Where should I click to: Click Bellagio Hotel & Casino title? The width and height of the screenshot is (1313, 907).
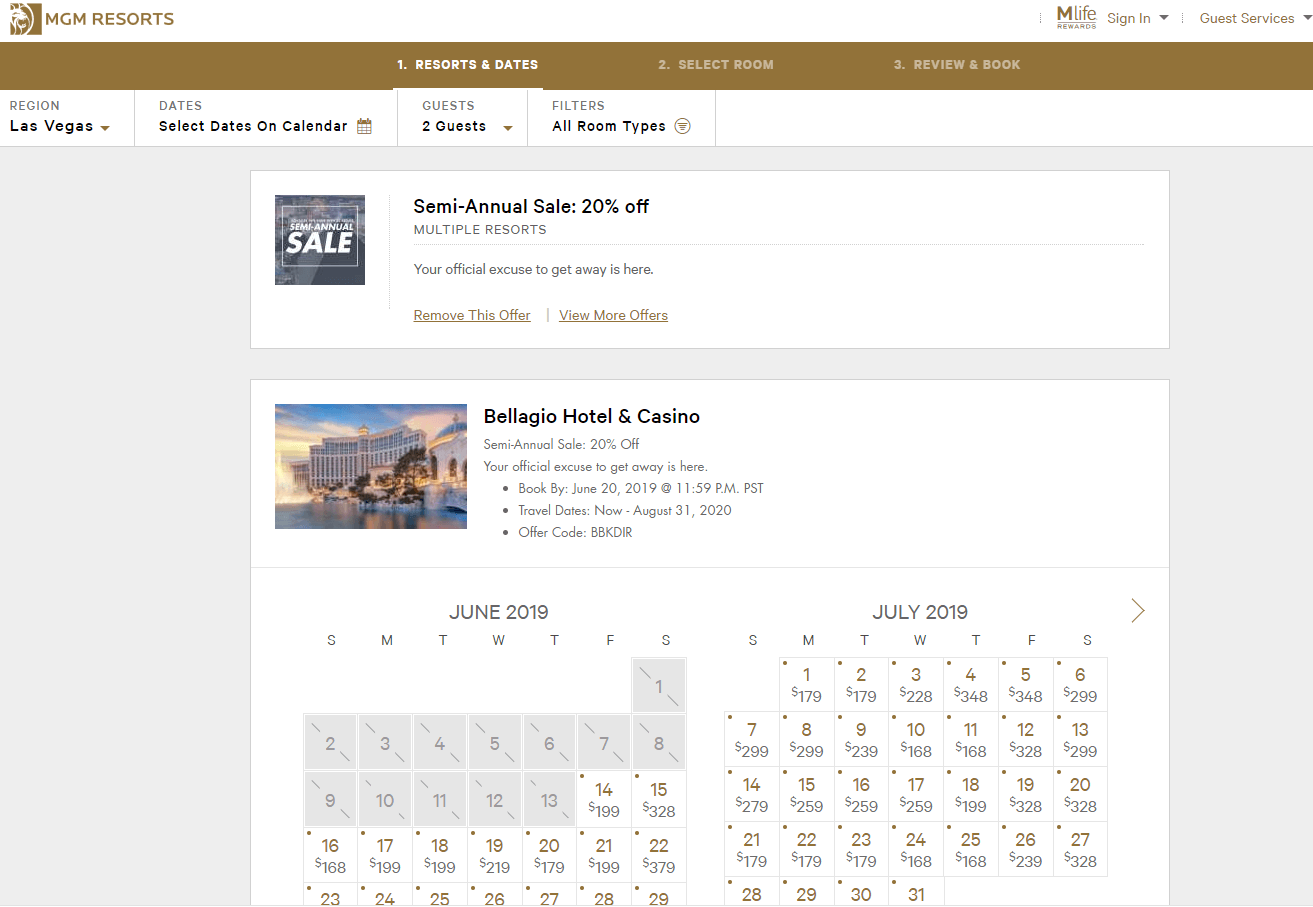pos(592,416)
